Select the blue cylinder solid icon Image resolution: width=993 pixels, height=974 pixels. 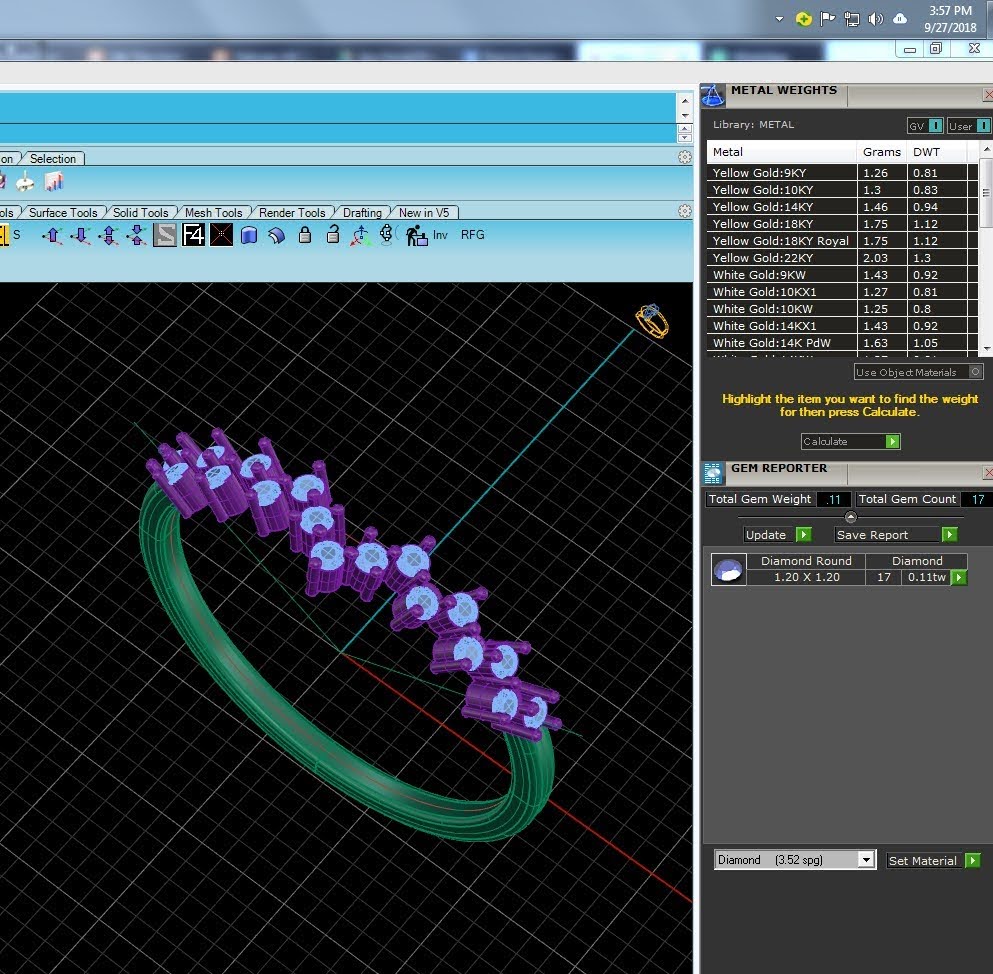249,236
